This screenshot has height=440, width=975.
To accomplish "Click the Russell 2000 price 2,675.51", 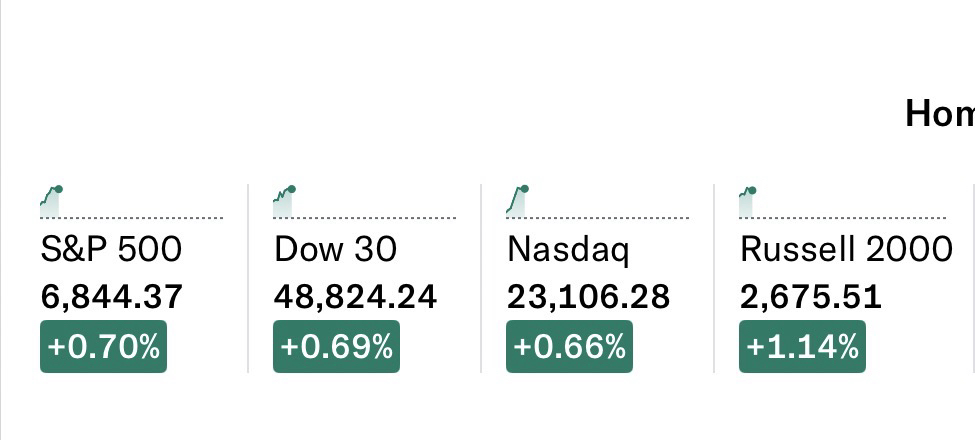I will click(811, 297).
